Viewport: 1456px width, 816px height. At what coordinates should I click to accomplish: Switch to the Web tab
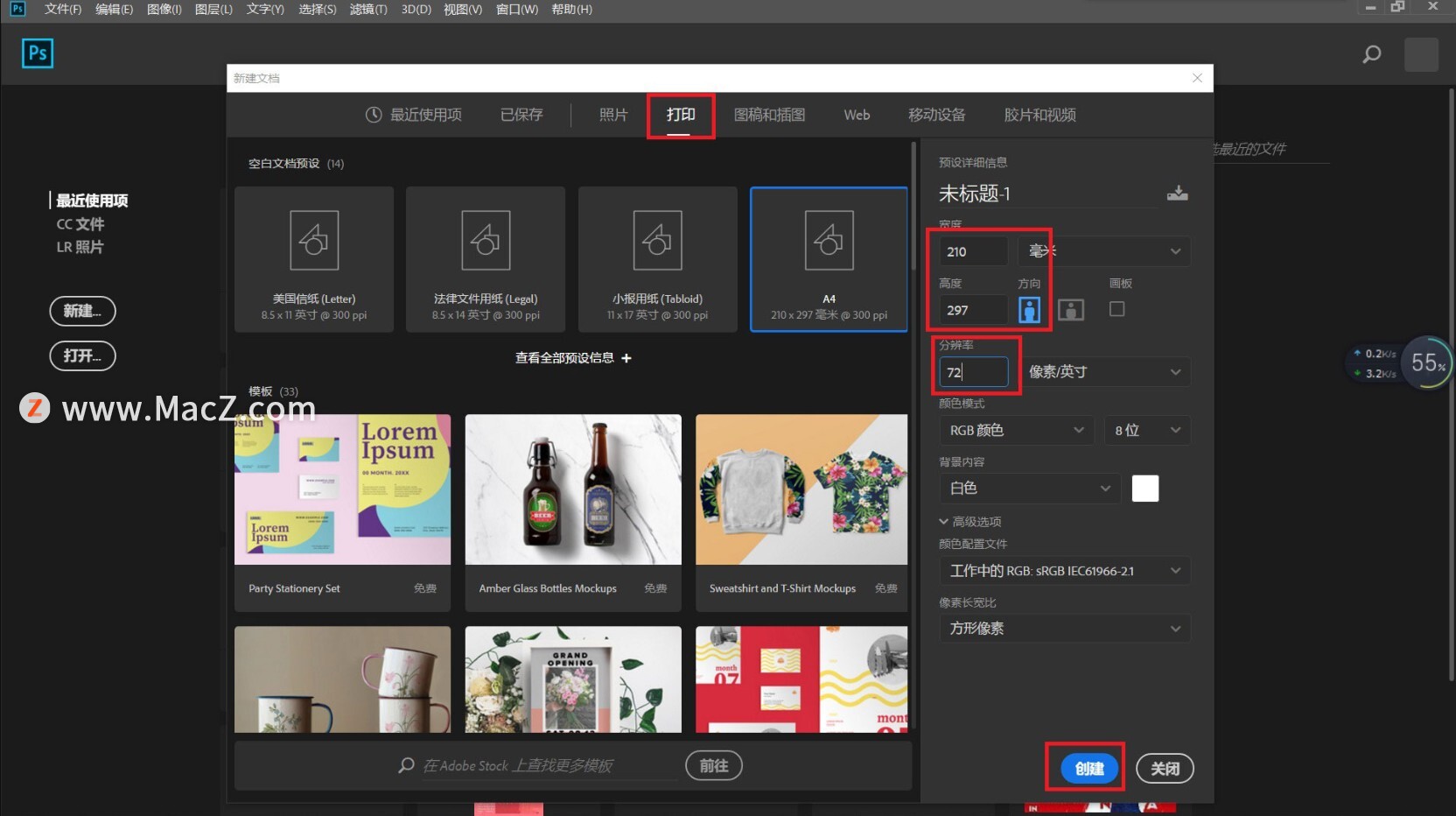(x=857, y=115)
